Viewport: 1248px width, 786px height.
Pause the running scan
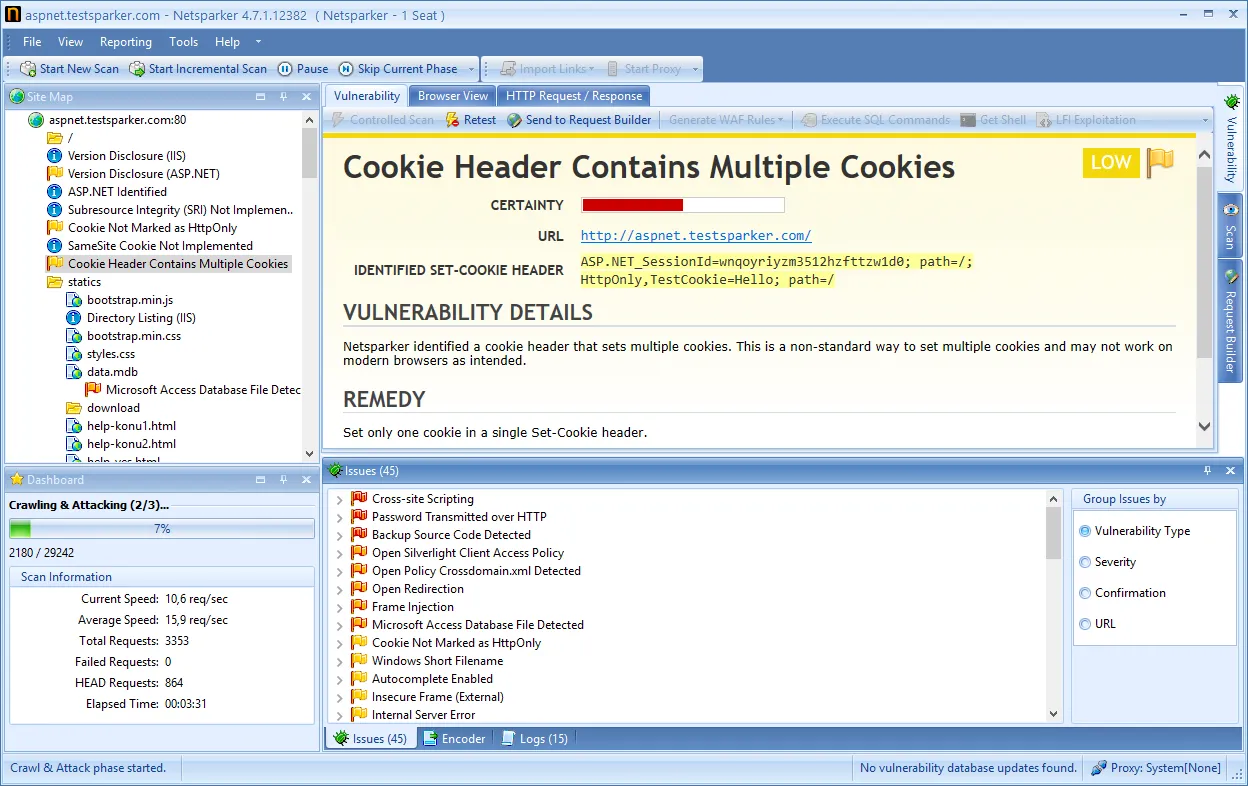pos(302,68)
